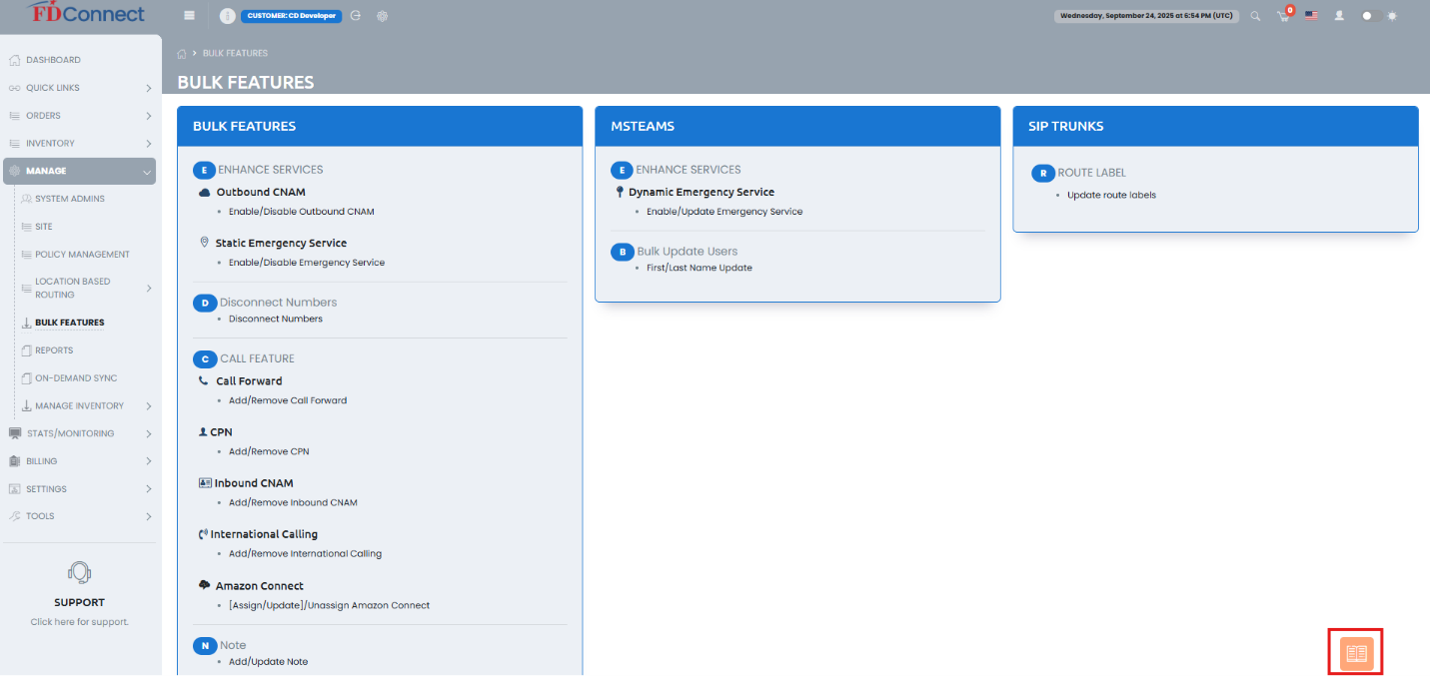Click Enable/Update Emergency Service under MSTeams
1430x676 pixels.
[725, 211]
